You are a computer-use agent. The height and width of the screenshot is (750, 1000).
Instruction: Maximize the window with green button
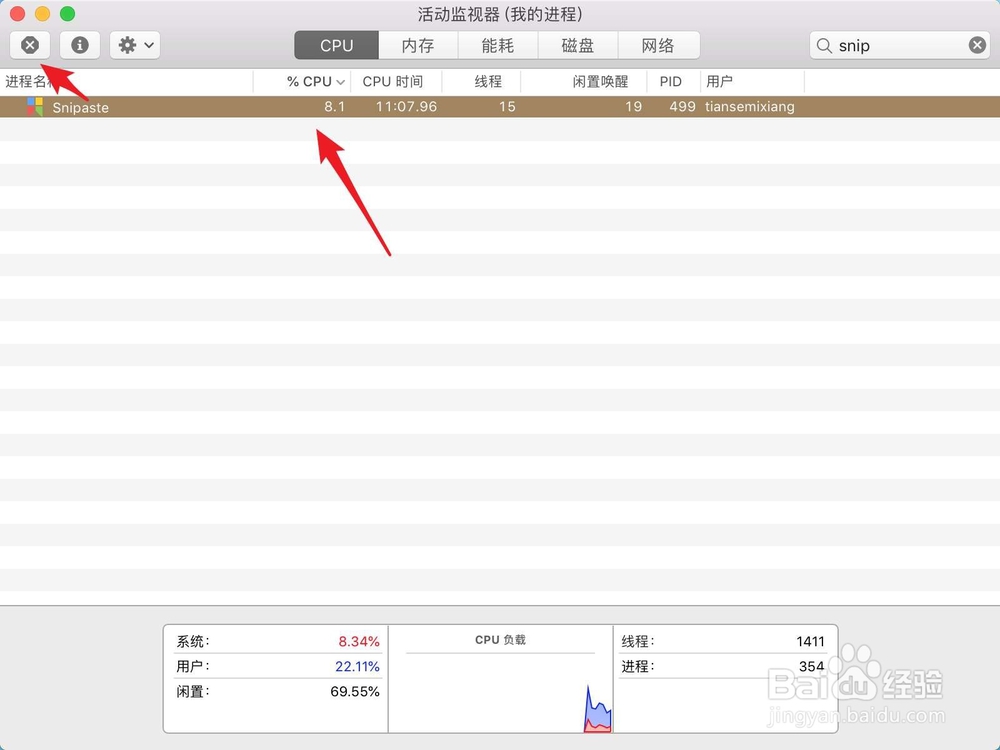click(67, 13)
